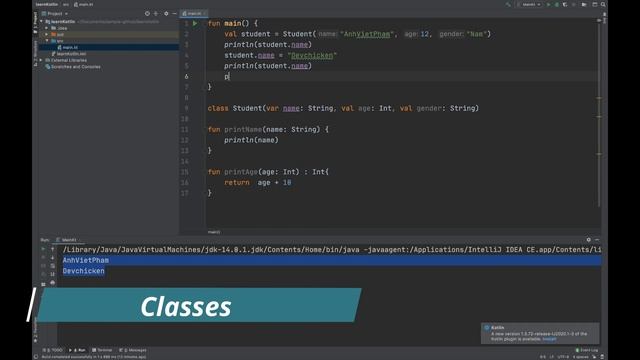Open the main run configuration dropdown
This screenshot has height=360, width=640.
tap(529, 4)
